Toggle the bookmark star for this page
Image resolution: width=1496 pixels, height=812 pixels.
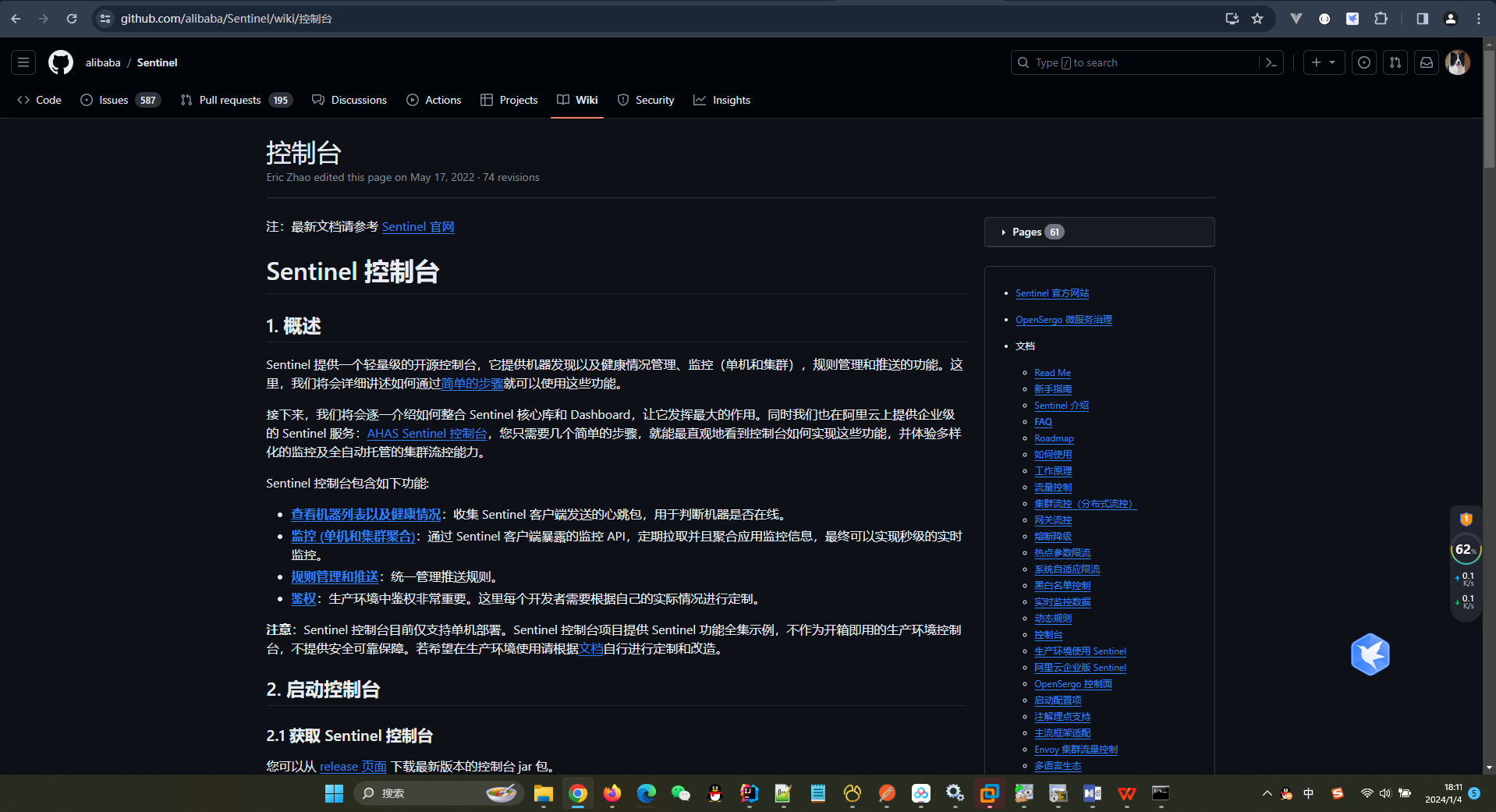[x=1257, y=18]
